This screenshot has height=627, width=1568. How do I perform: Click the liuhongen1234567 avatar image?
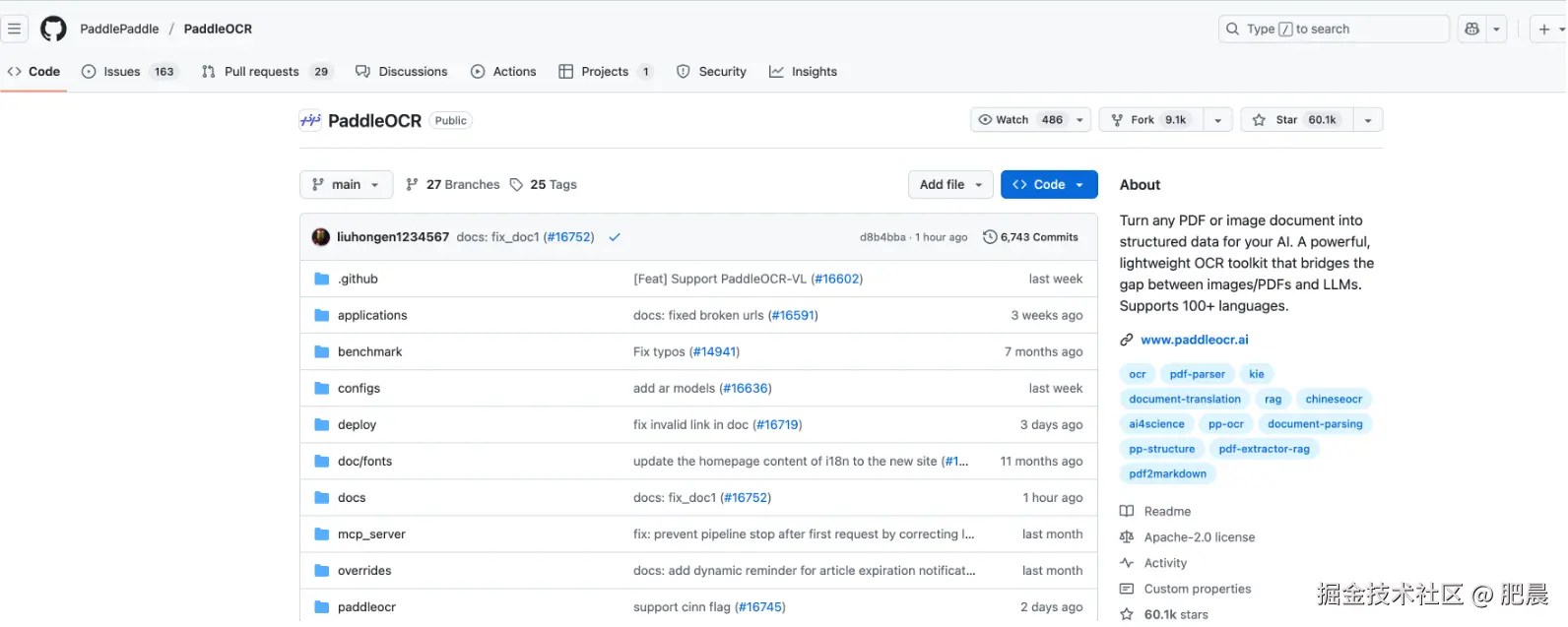(x=321, y=237)
